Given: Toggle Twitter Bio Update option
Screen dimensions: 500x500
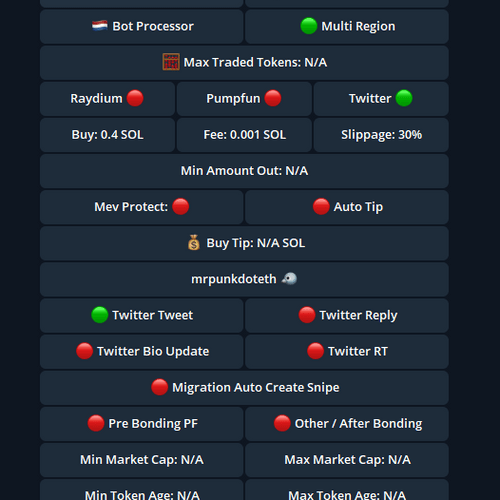Looking at the screenshot, I should [x=142, y=351].
